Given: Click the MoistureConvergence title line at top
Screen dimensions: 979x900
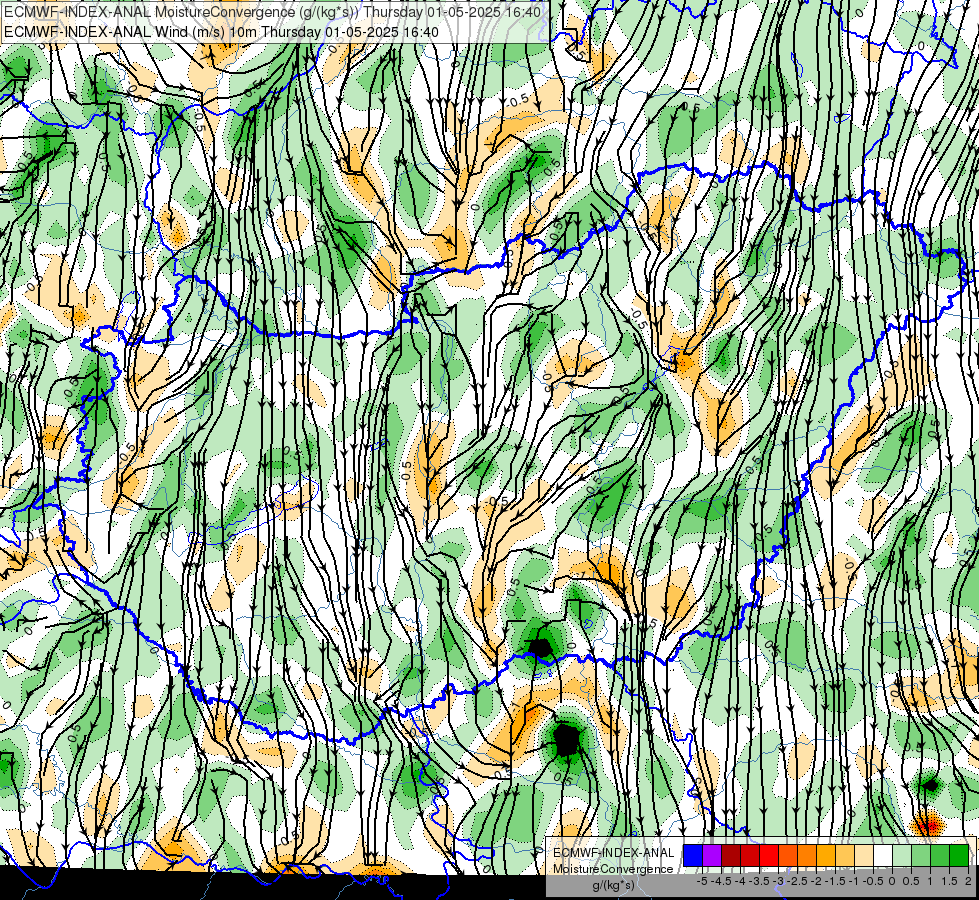Looking at the screenshot, I should pos(273,12).
